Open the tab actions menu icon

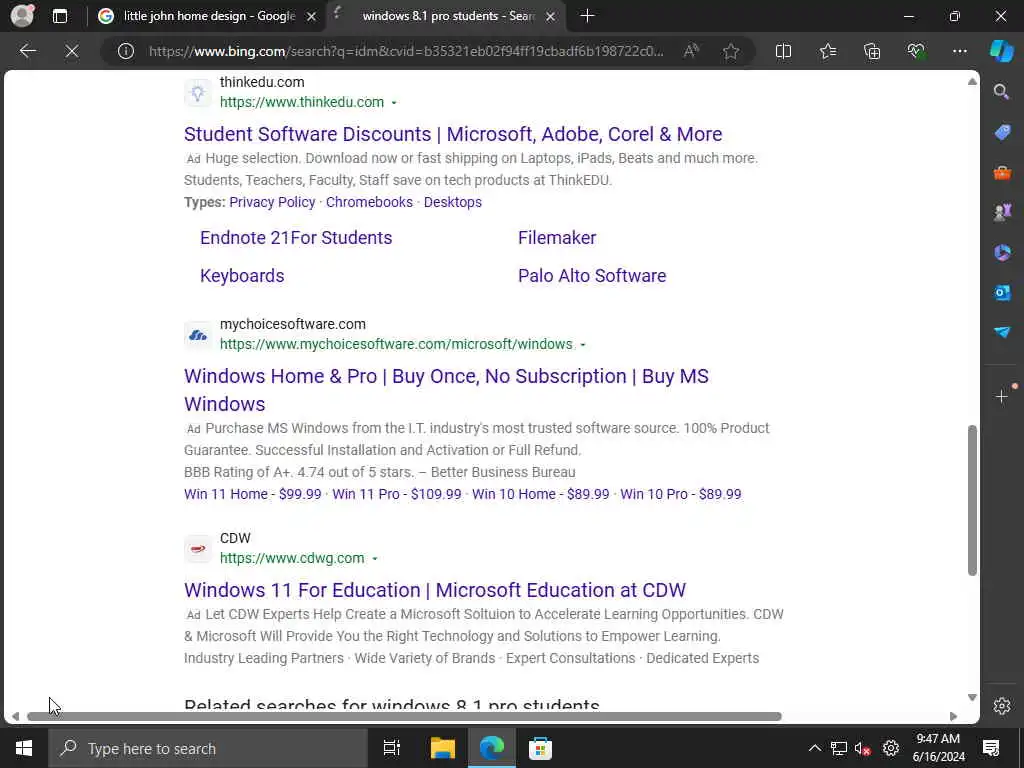(60, 16)
